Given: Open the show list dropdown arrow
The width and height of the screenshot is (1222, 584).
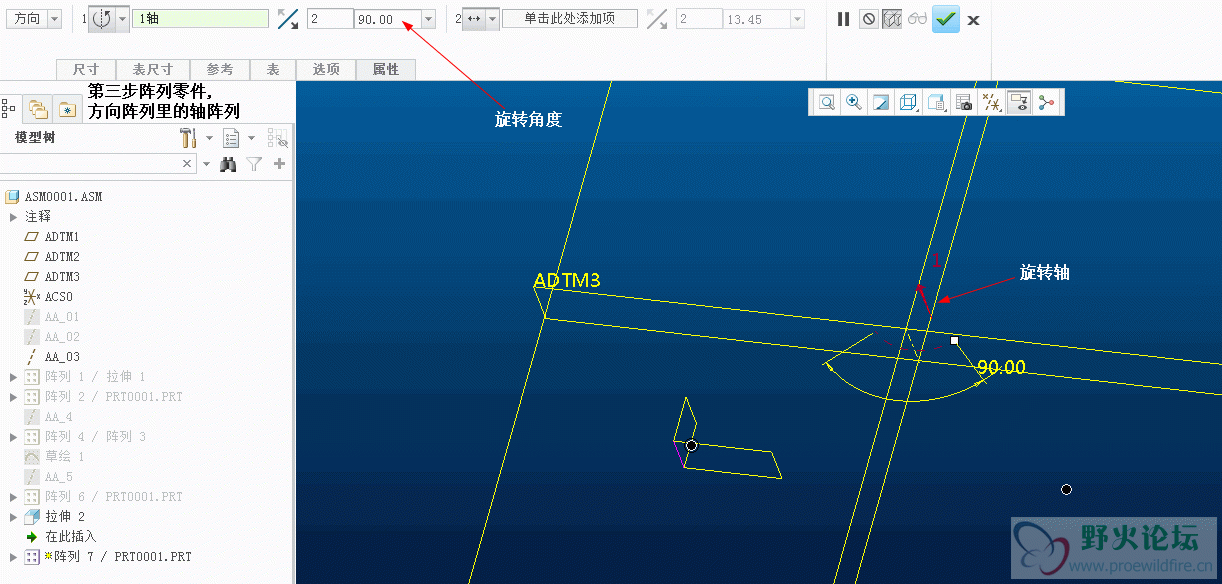Looking at the screenshot, I should [x=252, y=138].
